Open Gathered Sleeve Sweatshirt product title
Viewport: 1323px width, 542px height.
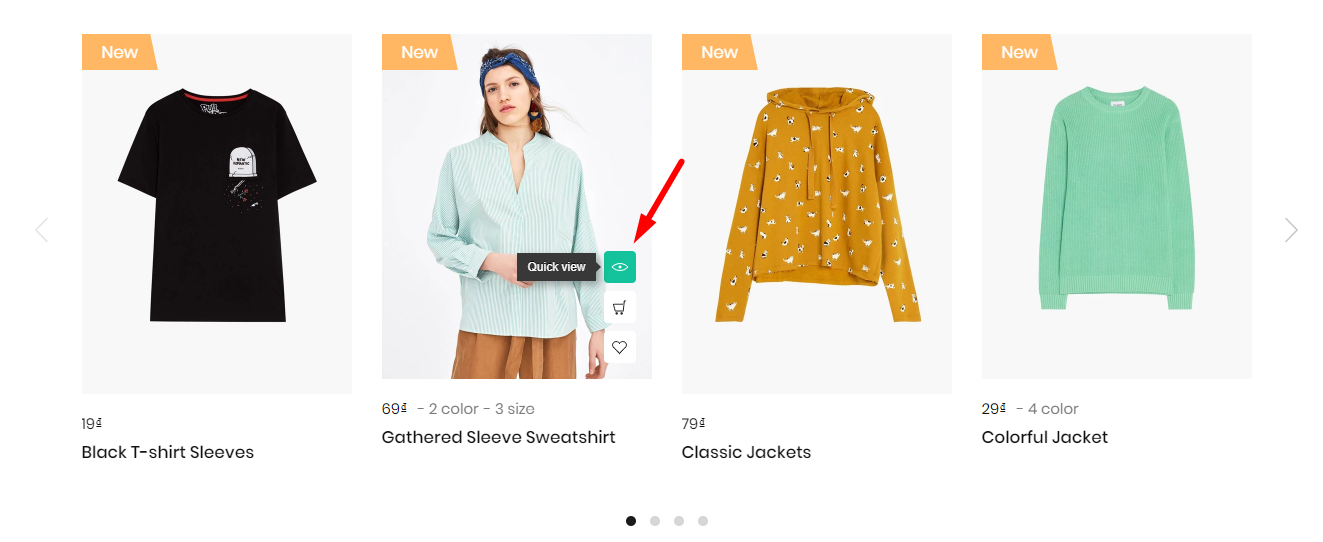499,437
